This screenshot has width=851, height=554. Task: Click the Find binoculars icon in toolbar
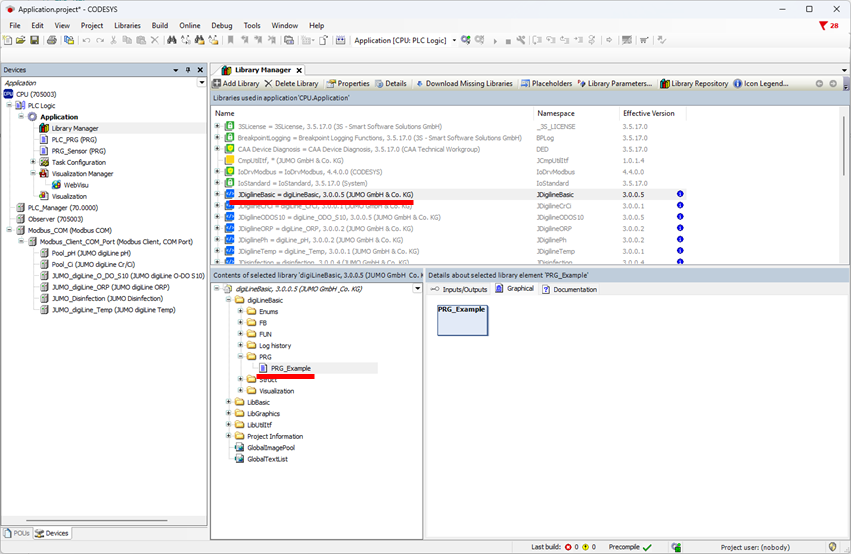(172, 40)
